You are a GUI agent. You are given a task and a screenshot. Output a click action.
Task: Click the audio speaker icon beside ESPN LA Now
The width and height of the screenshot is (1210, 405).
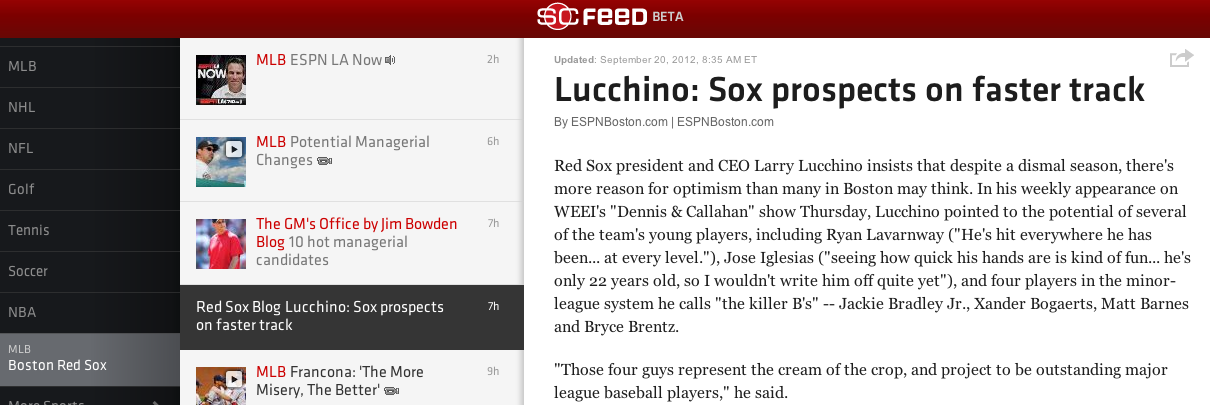tap(391, 60)
